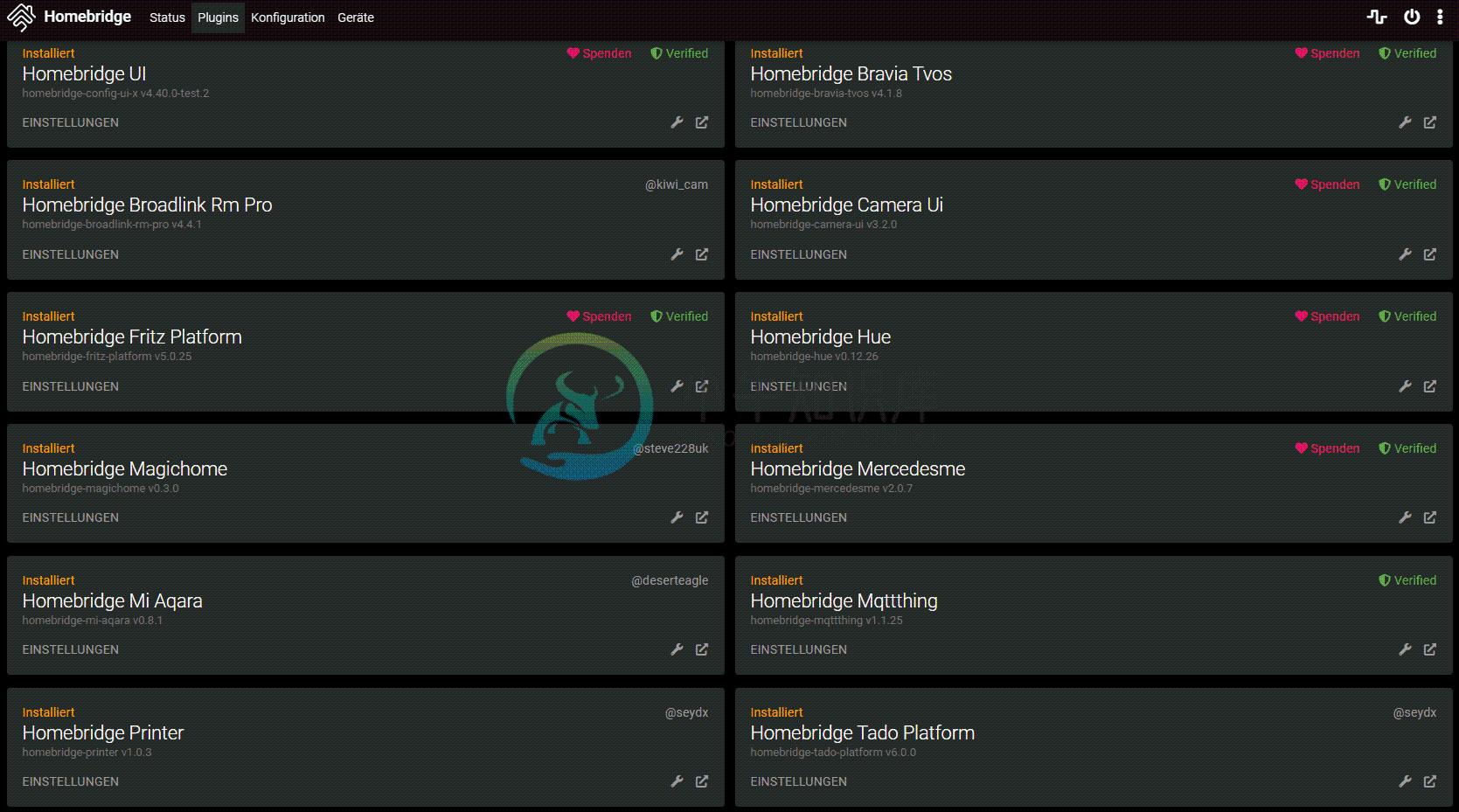Image resolution: width=1459 pixels, height=812 pixels.
Task: Click the Homebridge logo icon
Action: 21,17
